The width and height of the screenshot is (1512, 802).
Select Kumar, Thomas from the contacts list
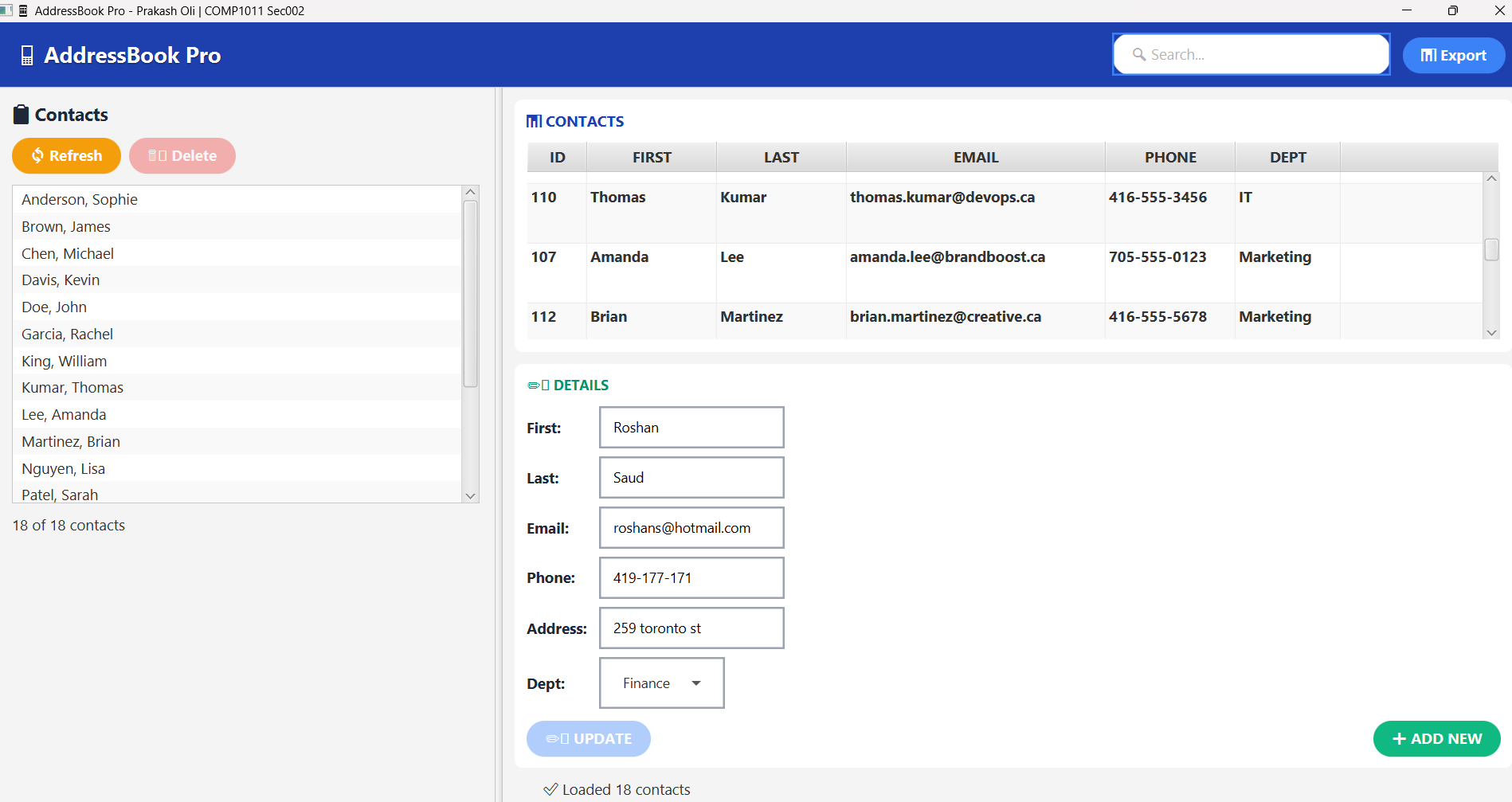(x=72, y=387)
